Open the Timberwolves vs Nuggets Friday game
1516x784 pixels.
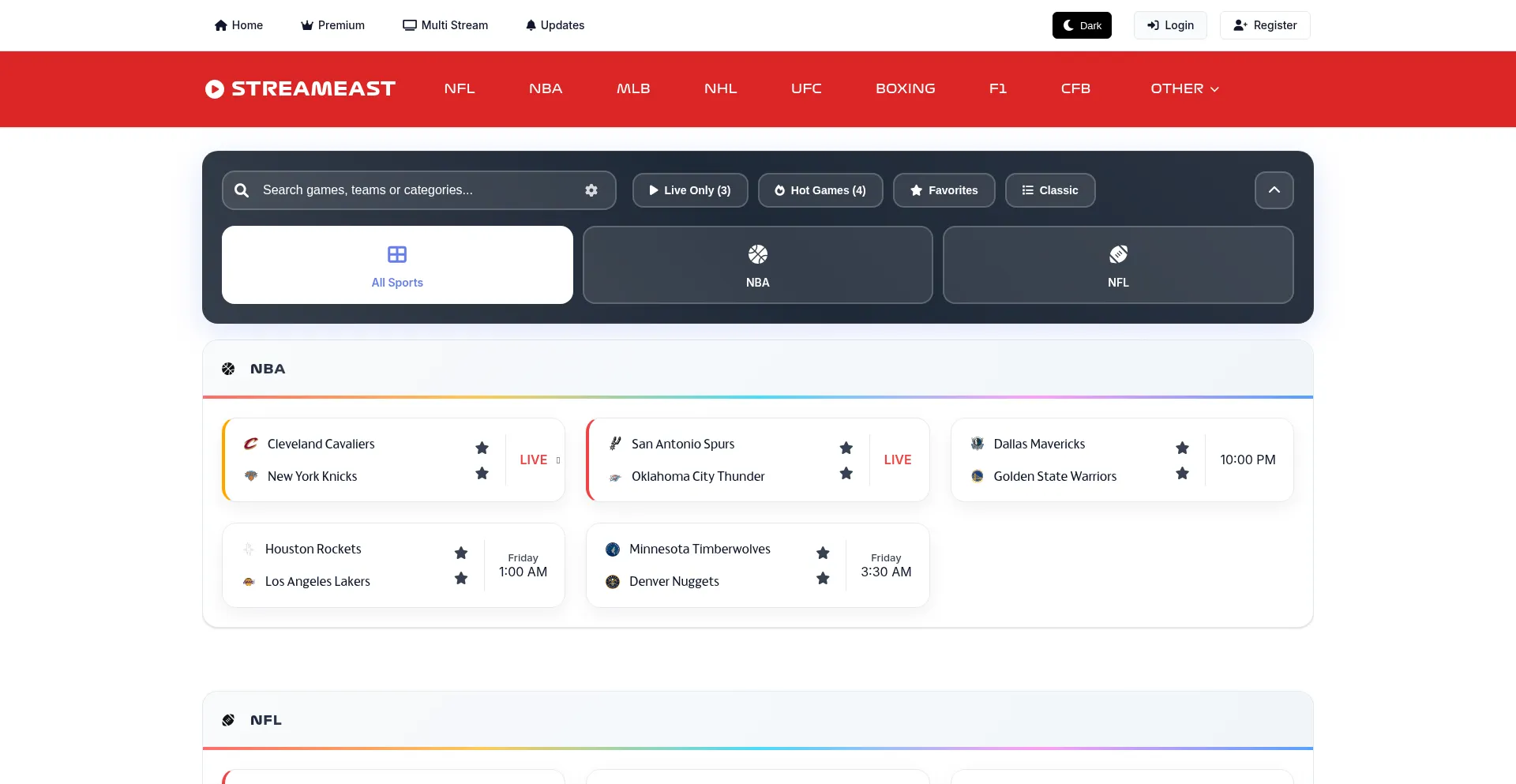pyautogui.click(x=758, y=565)
